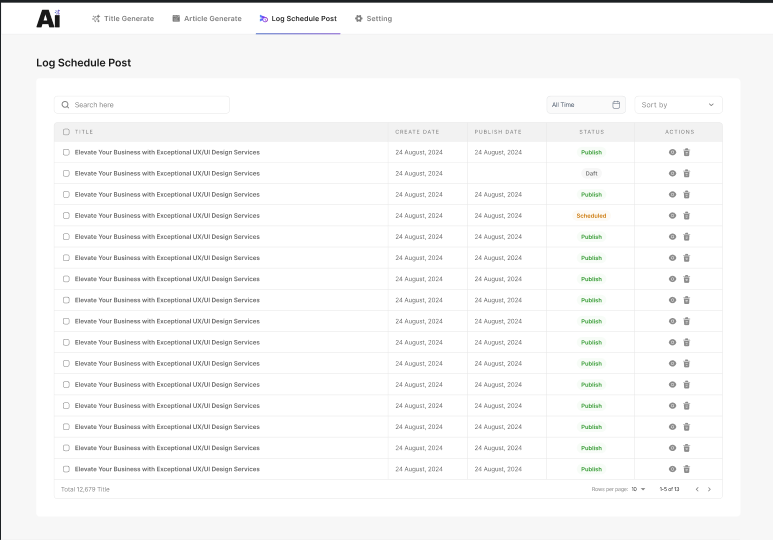Click the "1-5 of 13" pagination text
The width and height of the screenshot is (773, 540).
click(x=669, y=489)
